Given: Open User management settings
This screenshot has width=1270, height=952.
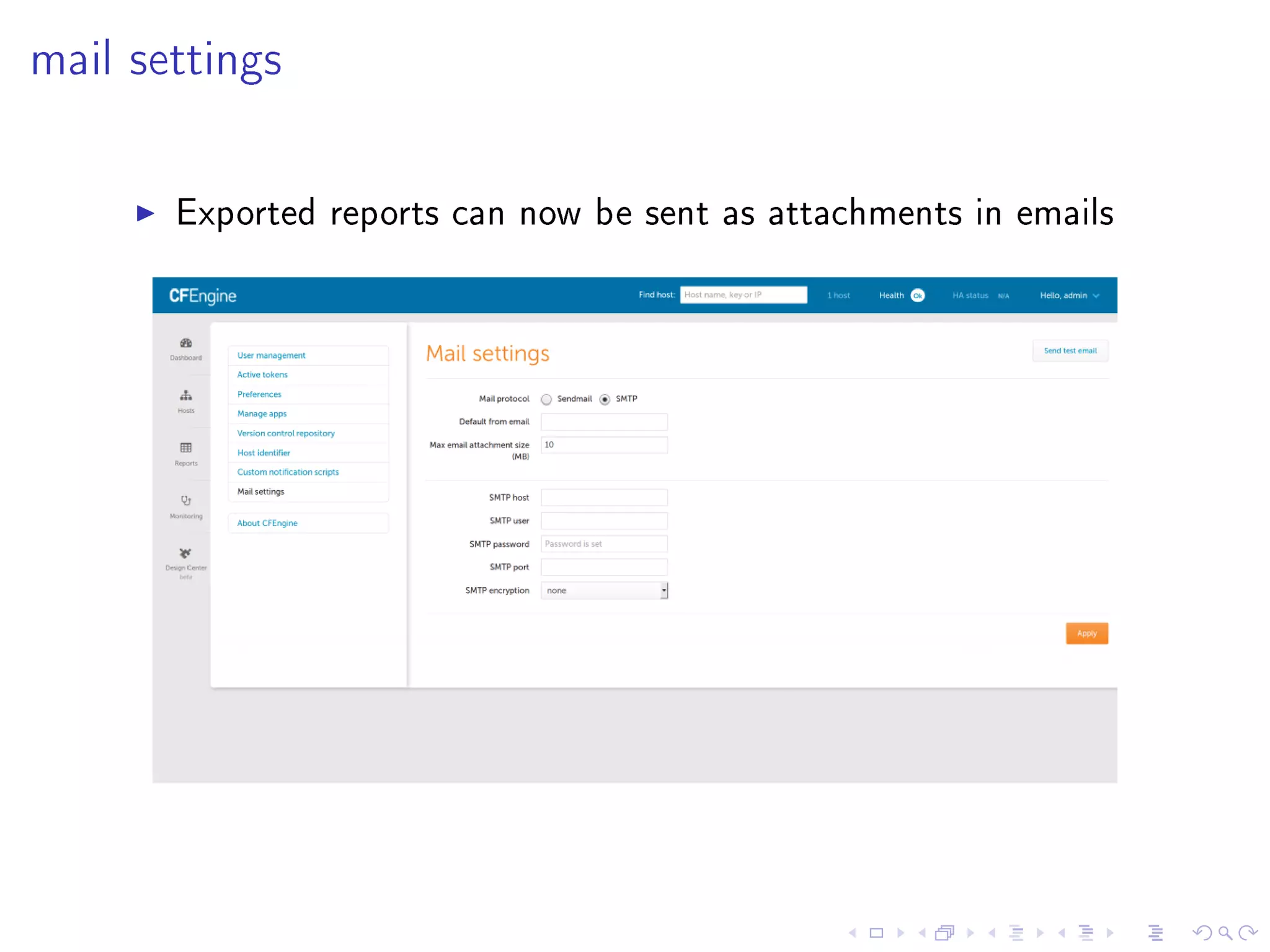Looking at the screenshot, I should coord(308,355).
